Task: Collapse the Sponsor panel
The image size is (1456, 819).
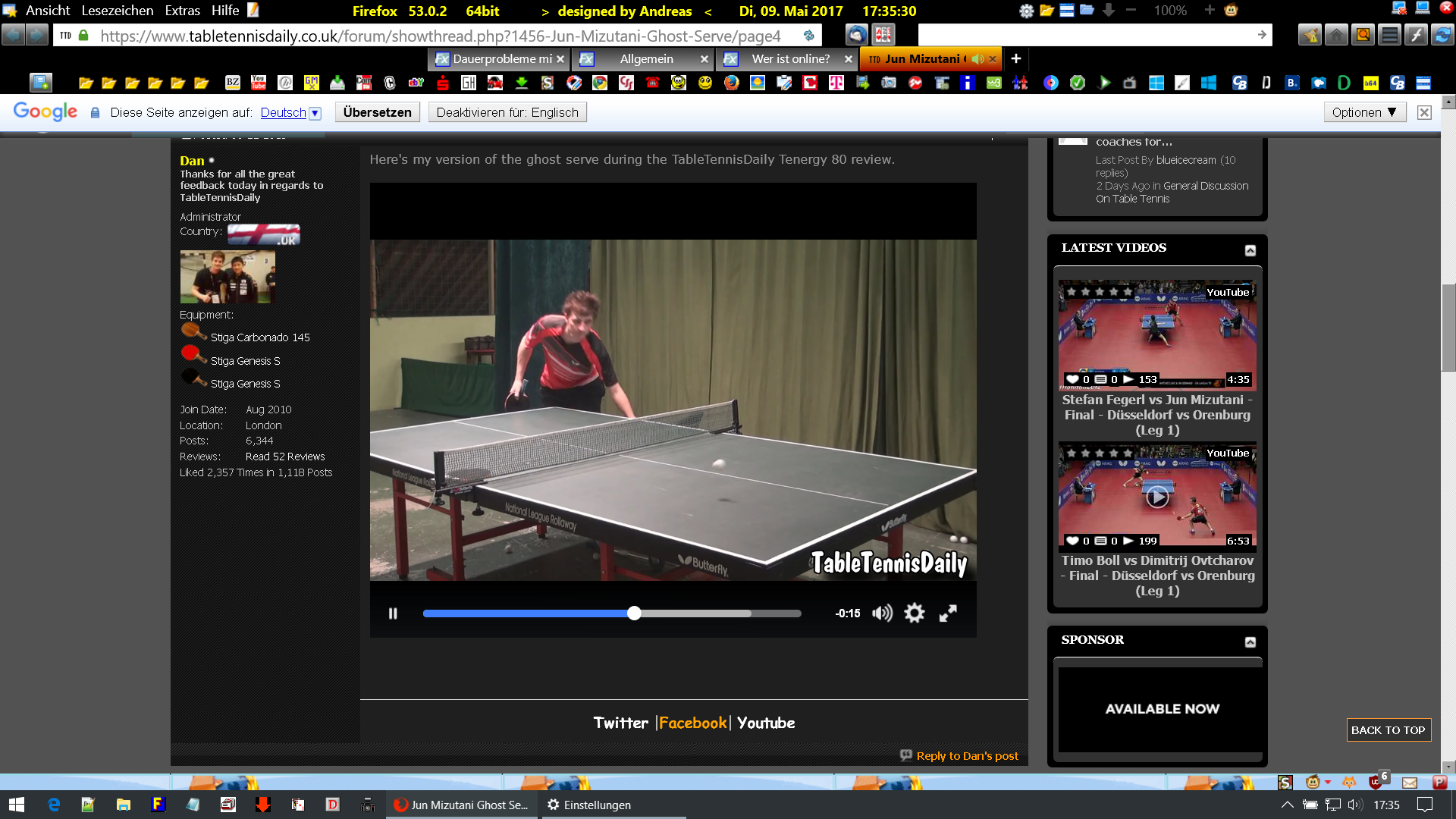Action: [1250, 642]
